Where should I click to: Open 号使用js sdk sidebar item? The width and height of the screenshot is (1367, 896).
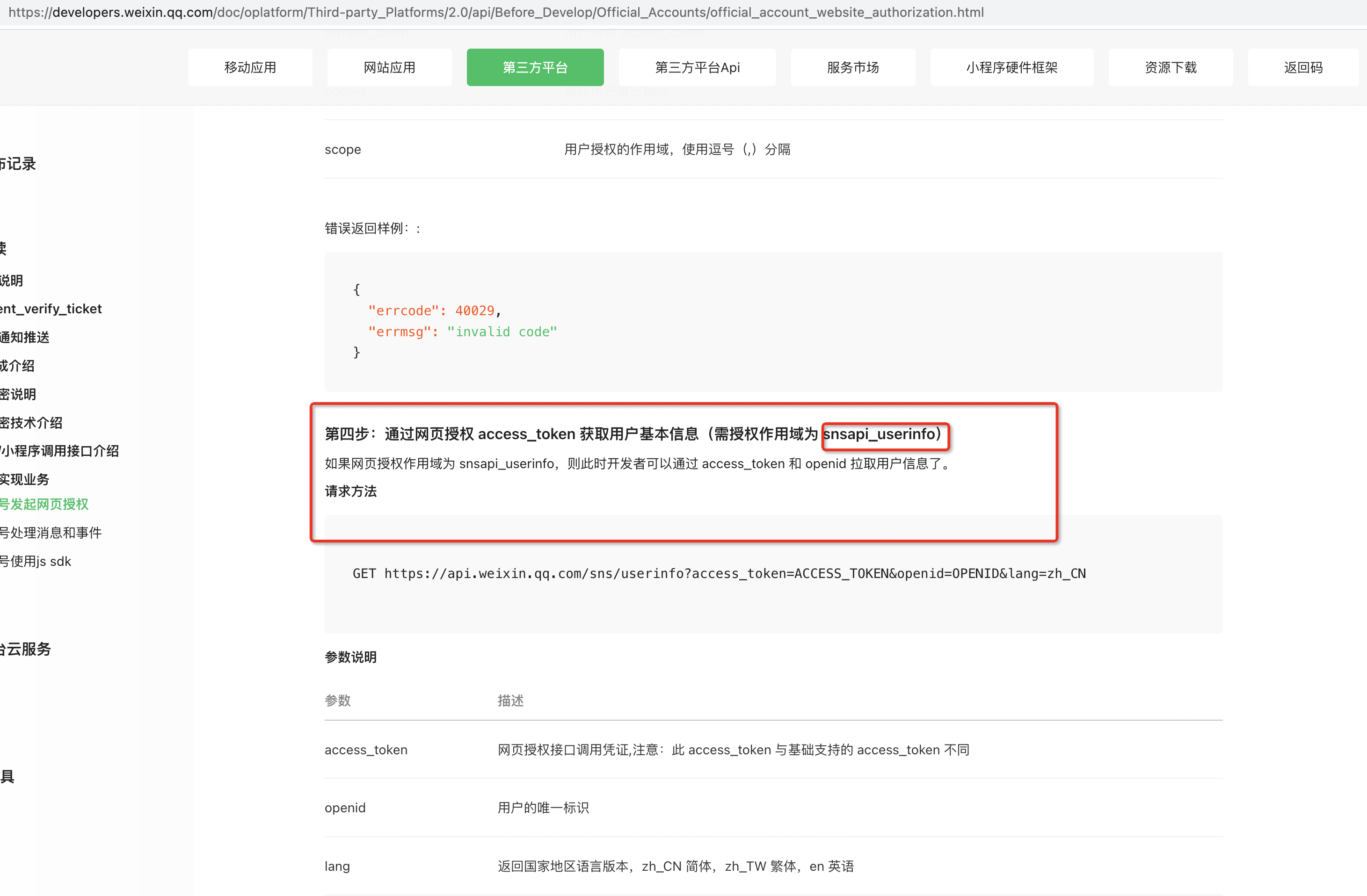[x=36, y=561]
